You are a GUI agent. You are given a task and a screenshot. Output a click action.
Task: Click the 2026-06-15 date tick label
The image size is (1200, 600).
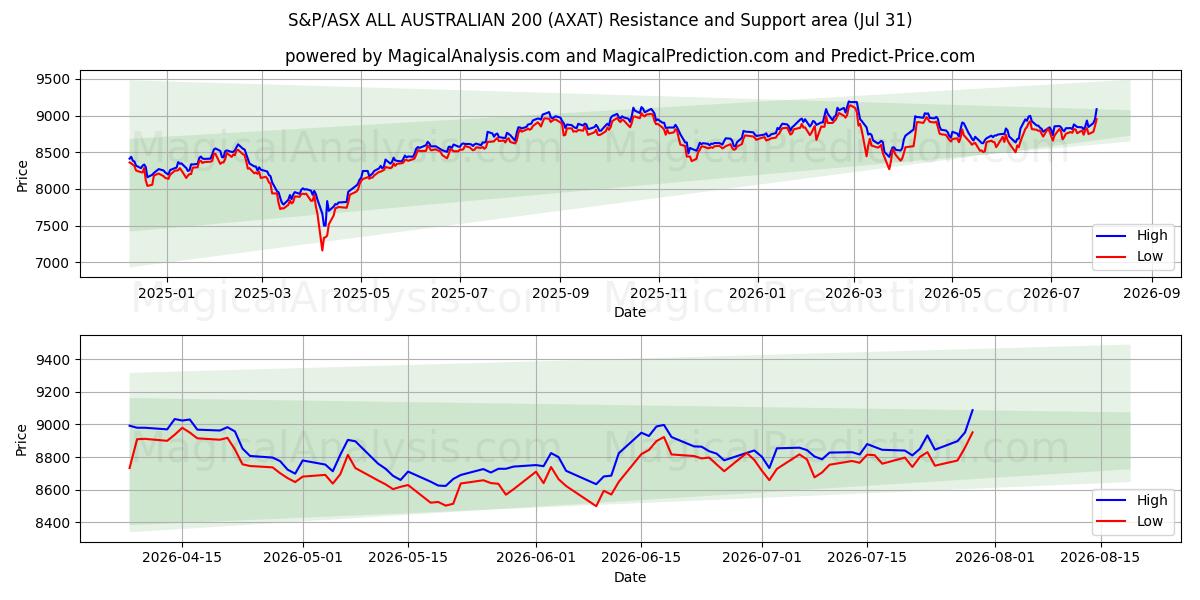tap(640, 558)
